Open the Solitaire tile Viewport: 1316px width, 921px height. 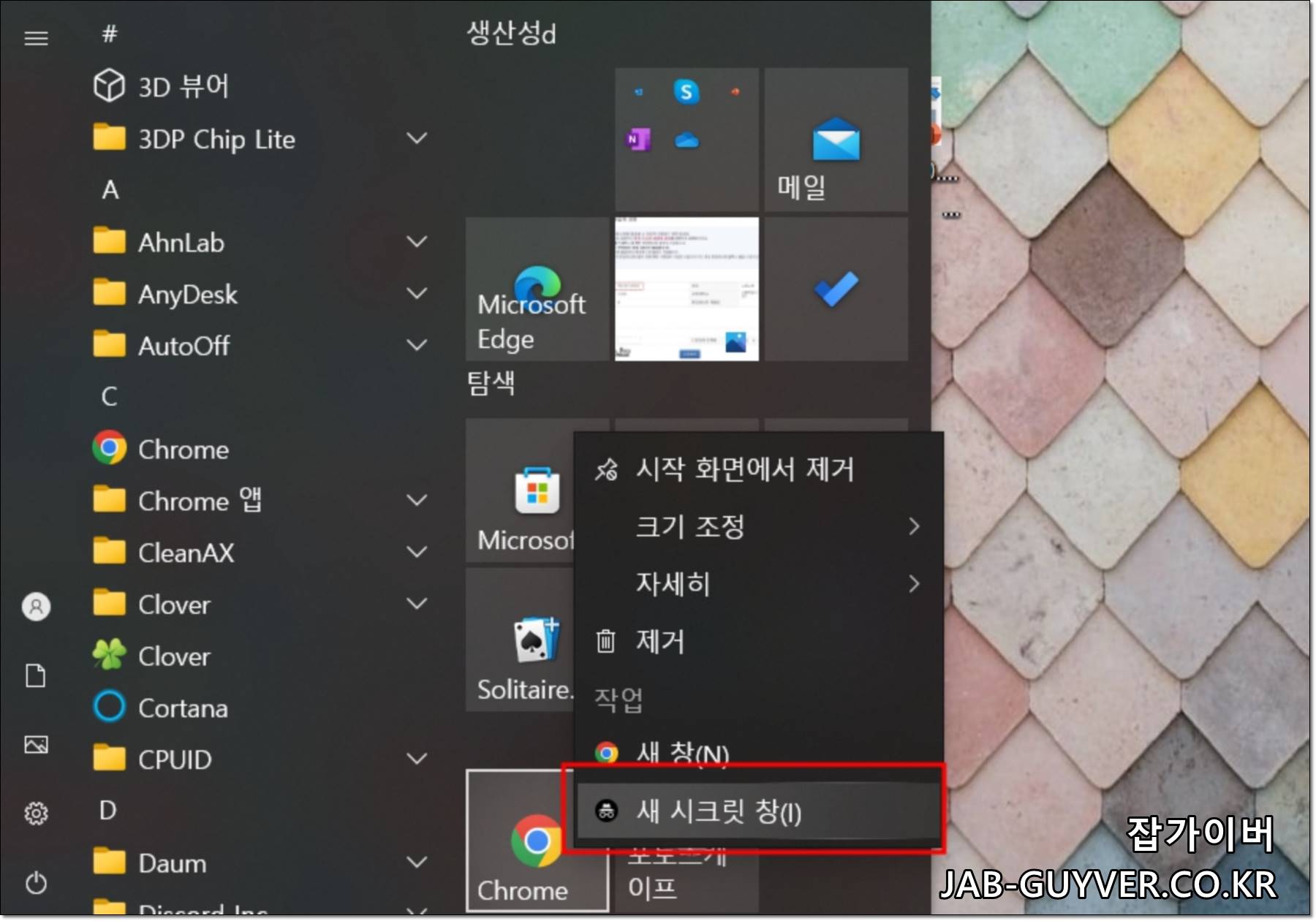pos(521,640)
